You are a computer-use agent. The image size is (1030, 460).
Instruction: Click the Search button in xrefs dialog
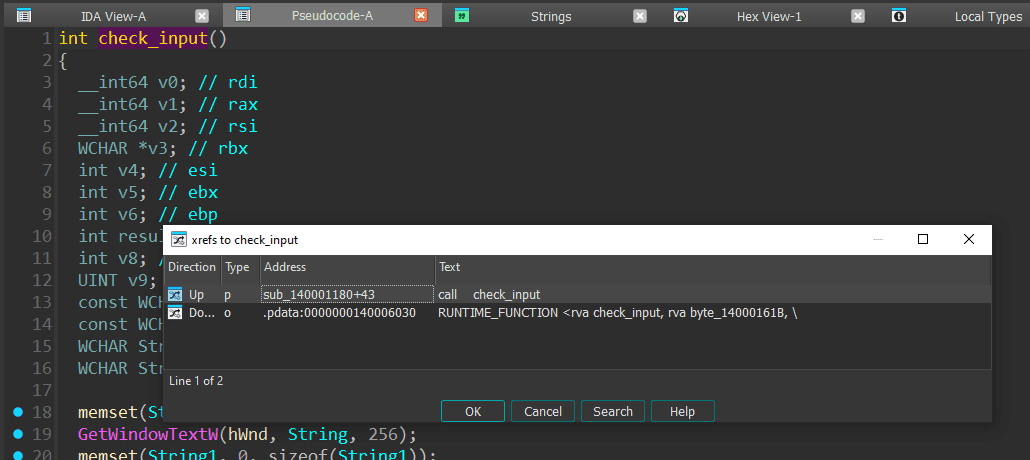click(x=612, y=411)
